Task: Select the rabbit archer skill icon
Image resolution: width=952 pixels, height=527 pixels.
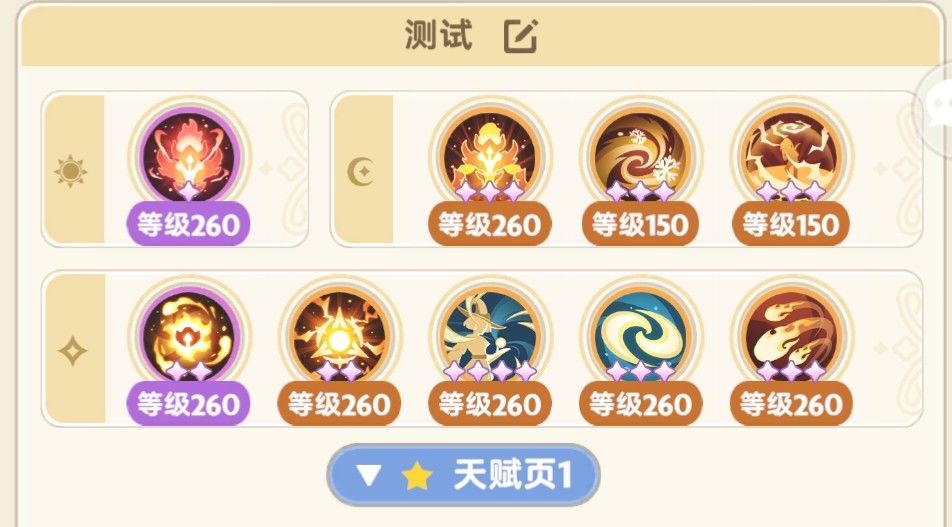Action: pyautogui.click(x=489, y=335)
